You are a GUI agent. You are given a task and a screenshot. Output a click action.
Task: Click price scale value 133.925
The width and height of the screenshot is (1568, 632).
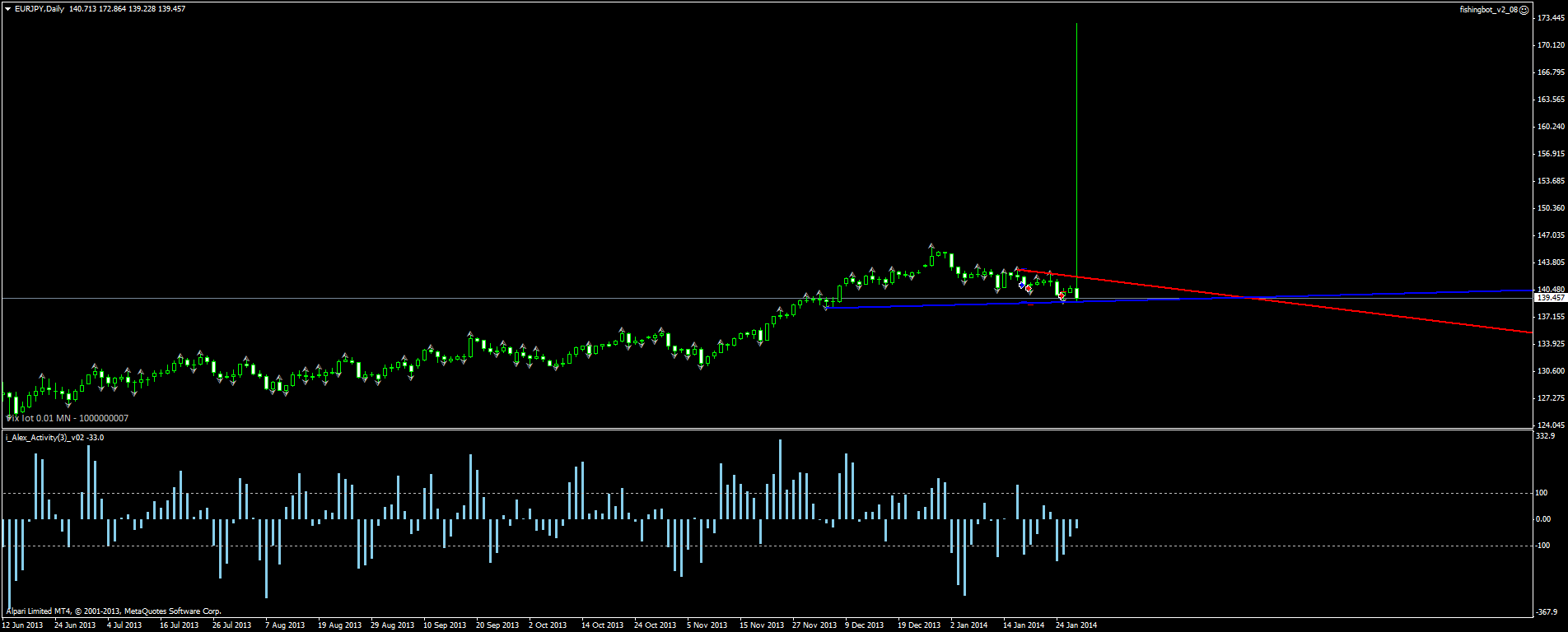pyautogui.click(x=1551, y=344)
